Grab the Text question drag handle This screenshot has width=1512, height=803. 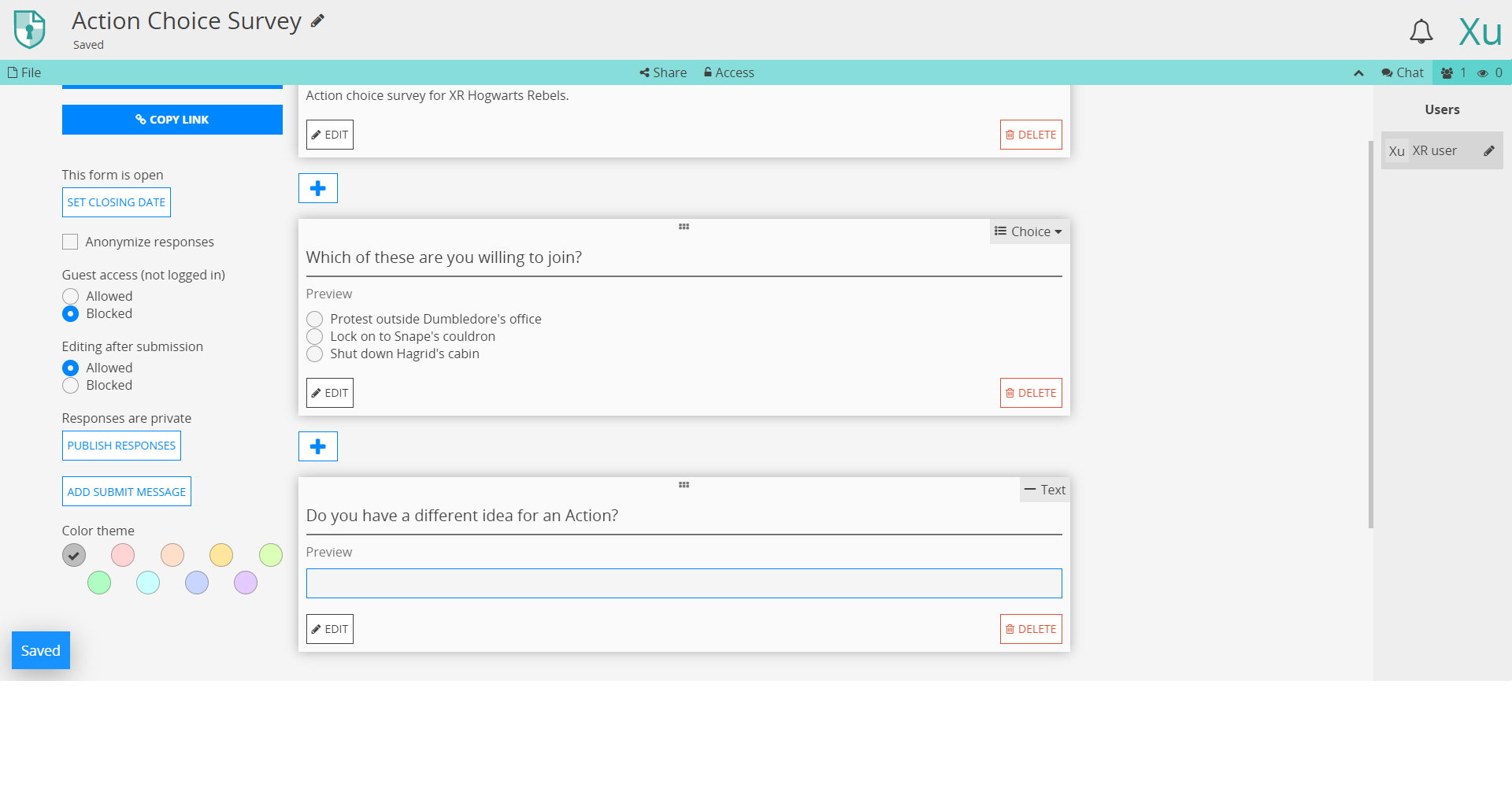pos(684,485)
